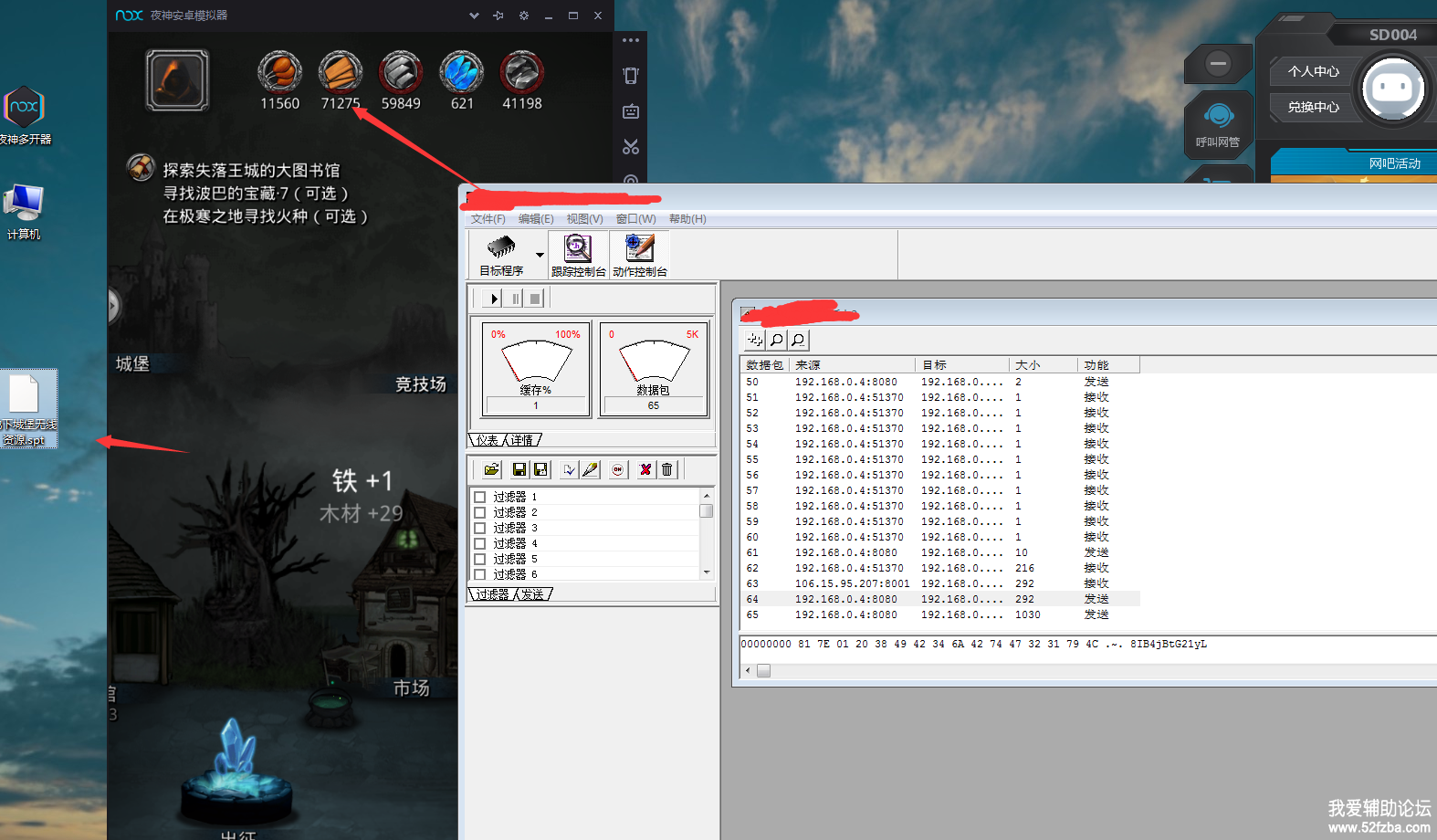Screen dimensions: 1437x840
Task: Open the 帮助(H) menu
Action: (687, 219)
